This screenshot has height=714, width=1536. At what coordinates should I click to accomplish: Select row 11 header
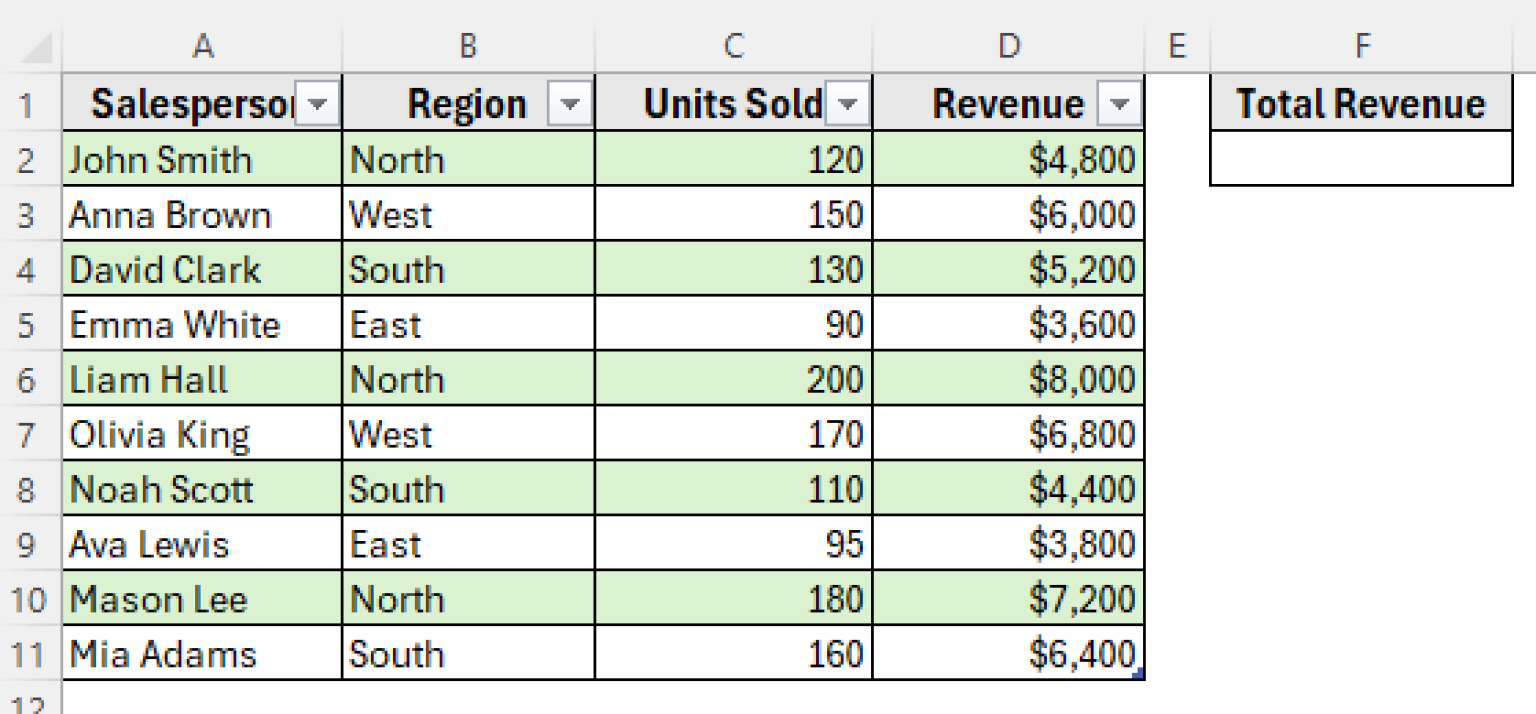click(x=28, y=655)
